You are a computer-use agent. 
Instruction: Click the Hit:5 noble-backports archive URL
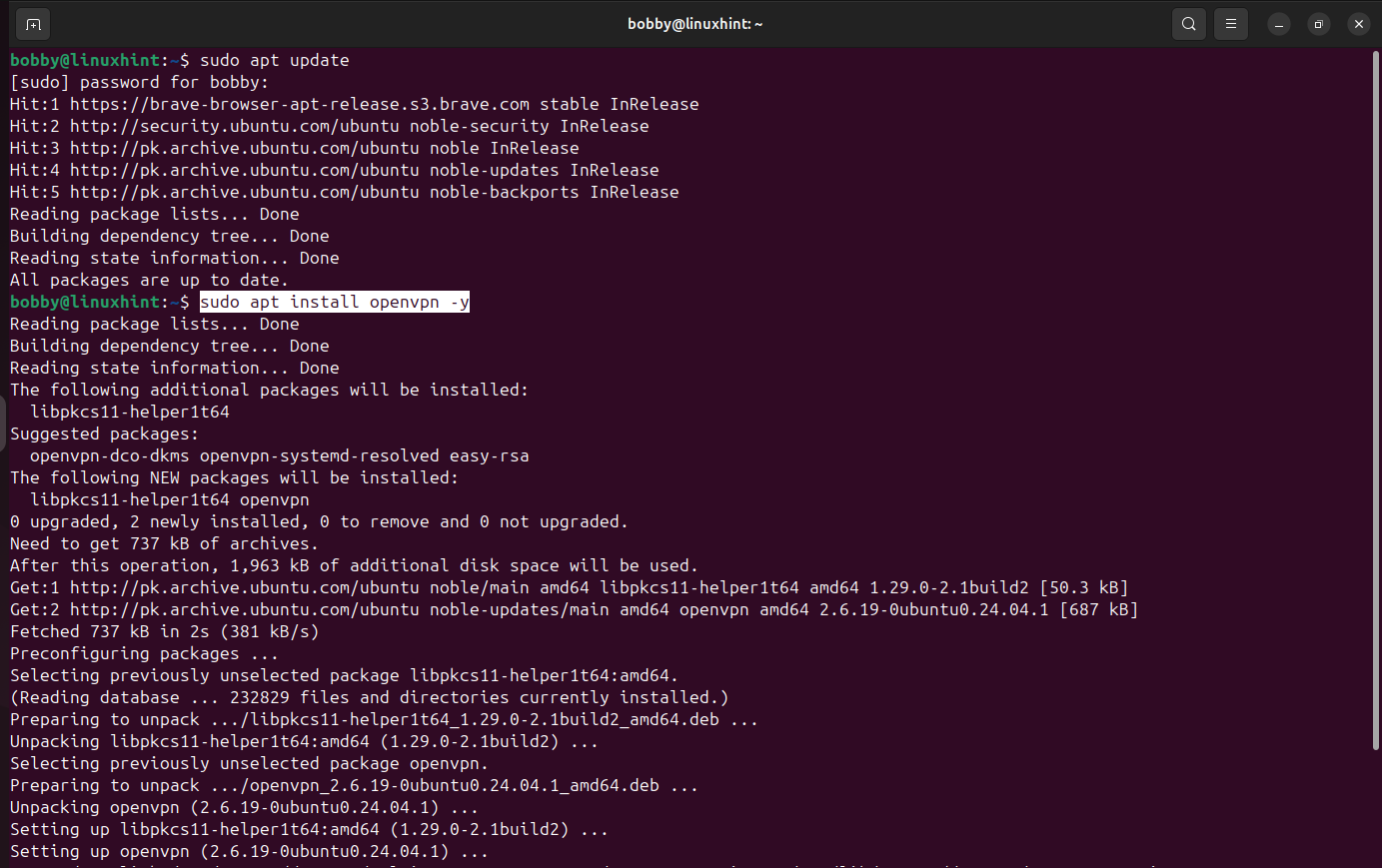pos(245,192)
